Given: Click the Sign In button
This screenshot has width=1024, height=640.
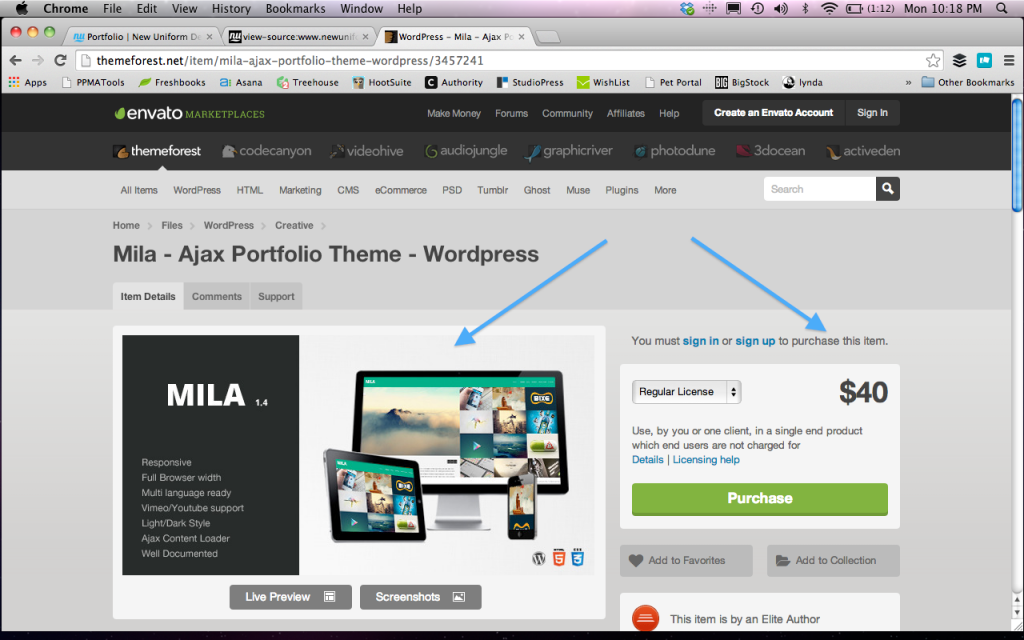Looking at the screenshot, I should (872, 113).
